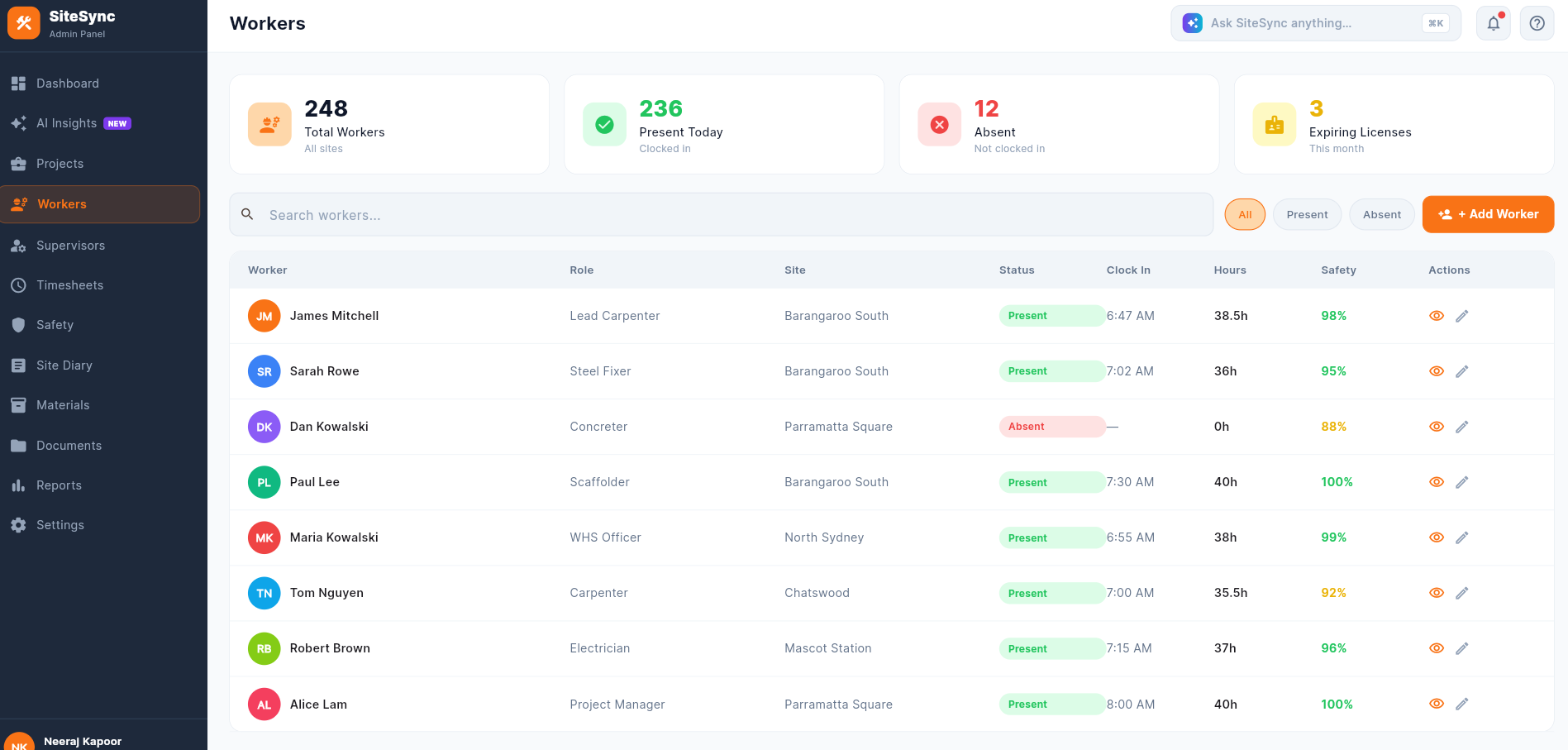Open the notifications bell
Viewport: 1568px width, 750px height.
(1494, 23)
